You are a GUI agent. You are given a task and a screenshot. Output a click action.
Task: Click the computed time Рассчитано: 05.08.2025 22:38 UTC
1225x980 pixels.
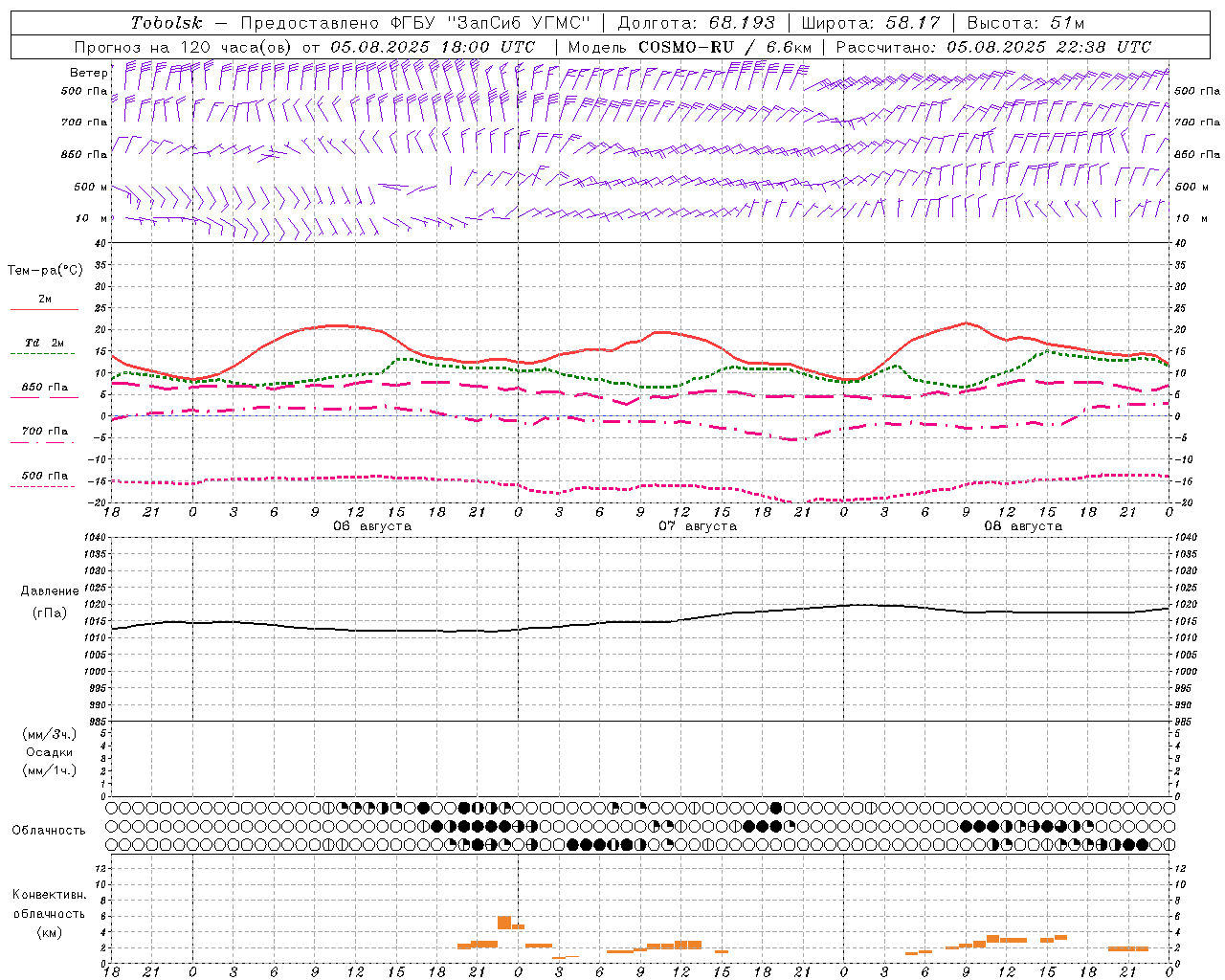993,47
